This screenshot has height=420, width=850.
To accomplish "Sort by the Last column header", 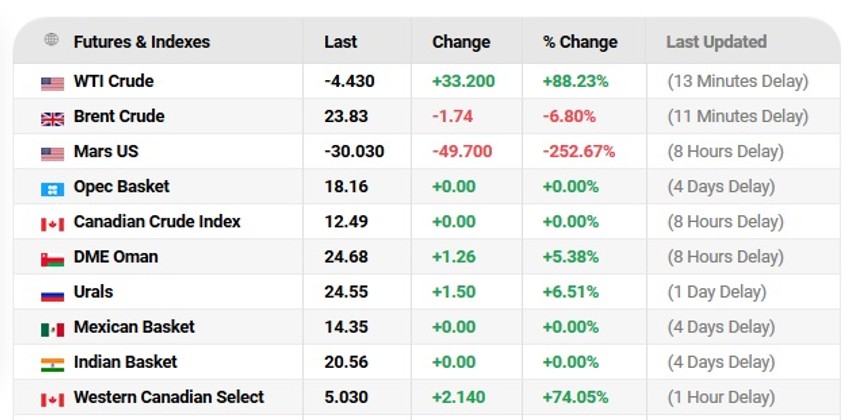I will coord(340,42).
